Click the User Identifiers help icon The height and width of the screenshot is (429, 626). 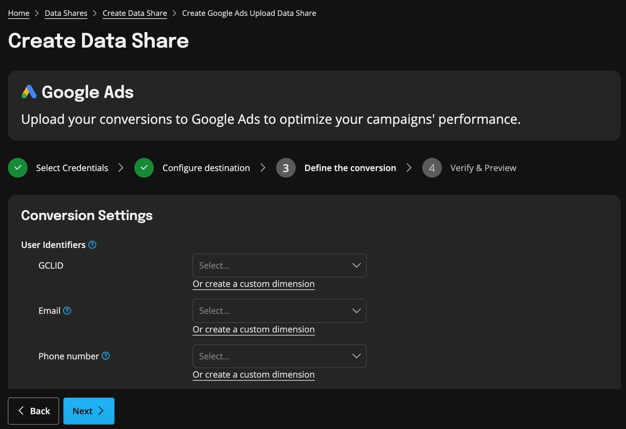point(92,245)
